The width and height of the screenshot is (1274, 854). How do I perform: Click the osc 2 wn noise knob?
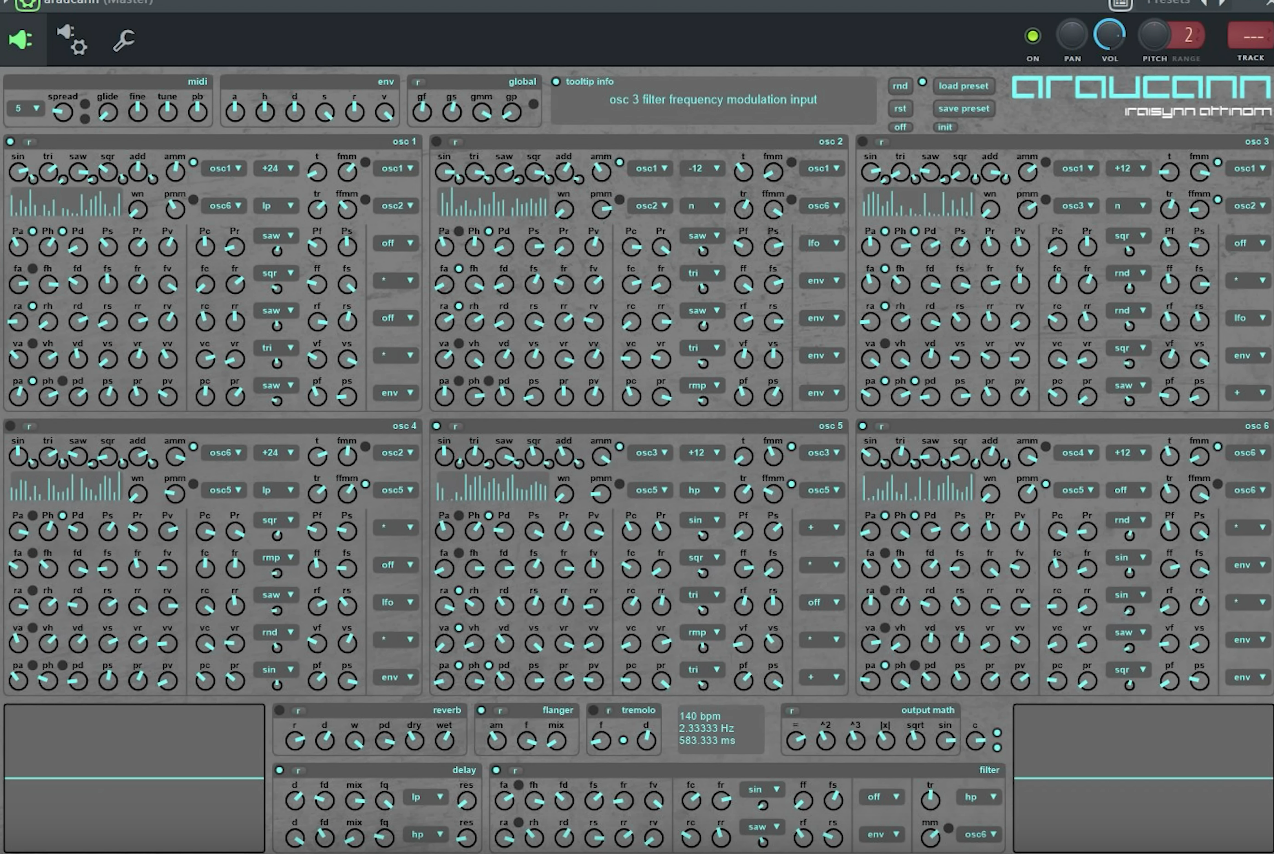(x=564, y=210)
